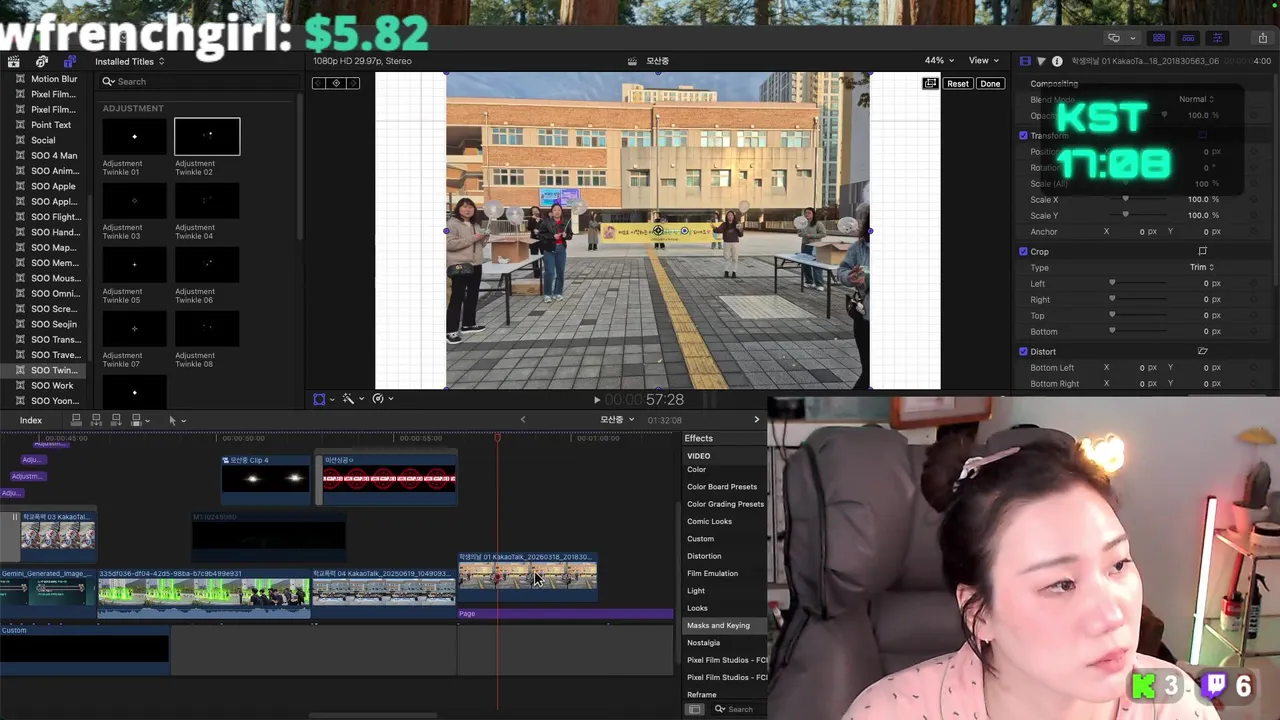The width and height of the screenshot is (1280, 720).
Task: Click the insert clip icon
Action: coord(96,420)
